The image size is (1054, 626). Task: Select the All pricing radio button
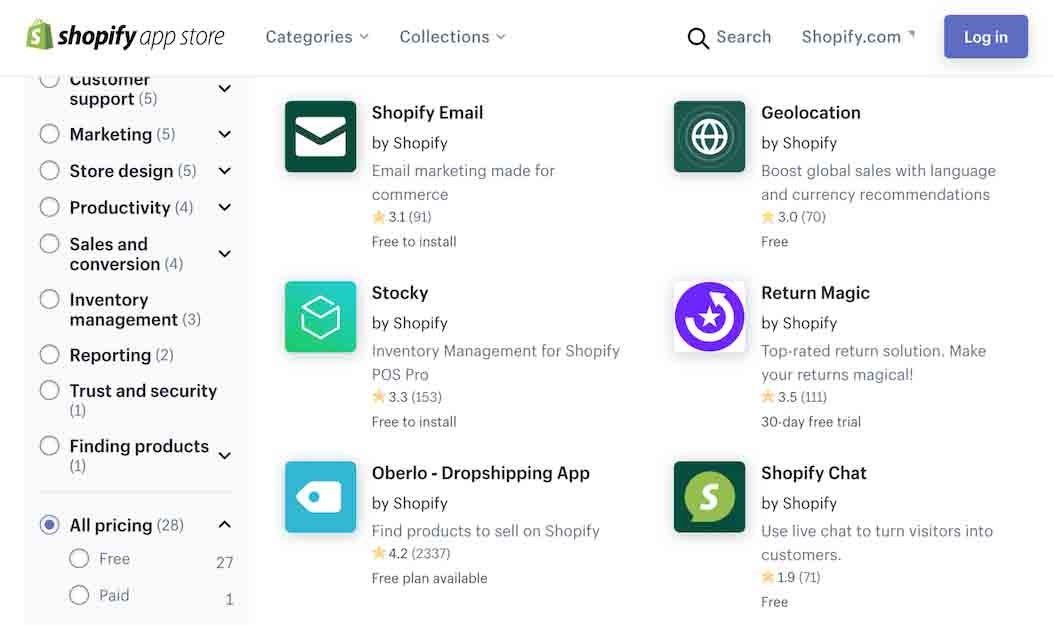pyautogui.click(x=49, y=524)
